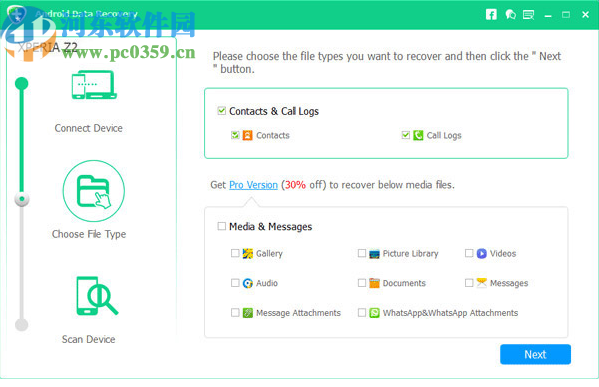Click the green Call Logs icon

[418, 135]
